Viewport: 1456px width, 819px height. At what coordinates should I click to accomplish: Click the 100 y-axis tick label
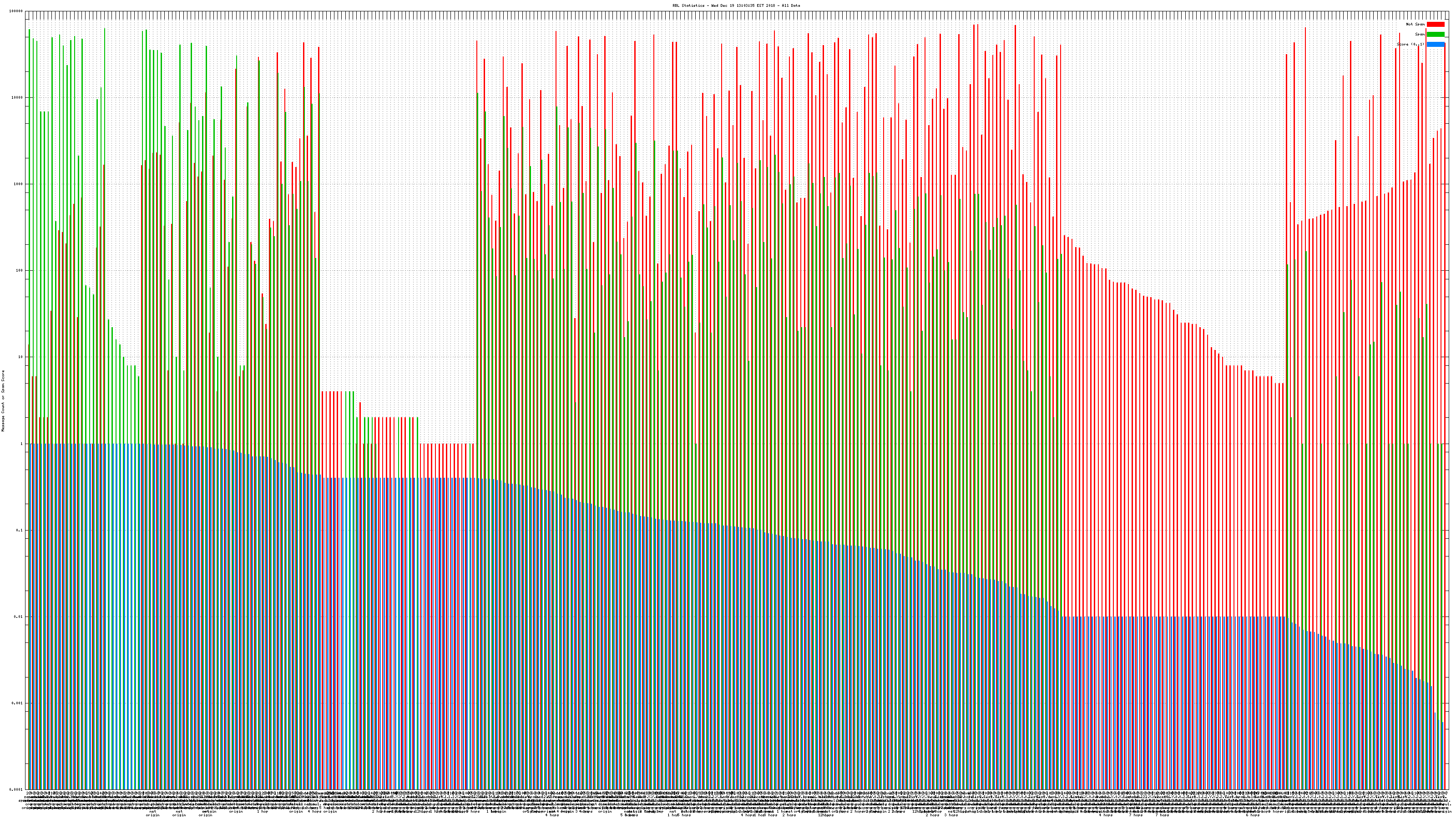pos(19,271)
